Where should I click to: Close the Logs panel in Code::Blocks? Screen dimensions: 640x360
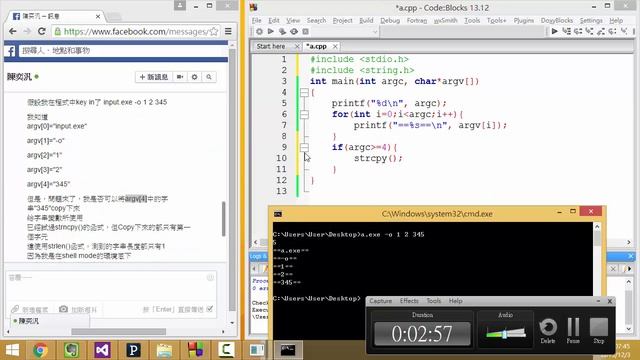pyautogui.click(x=631, y=256)
